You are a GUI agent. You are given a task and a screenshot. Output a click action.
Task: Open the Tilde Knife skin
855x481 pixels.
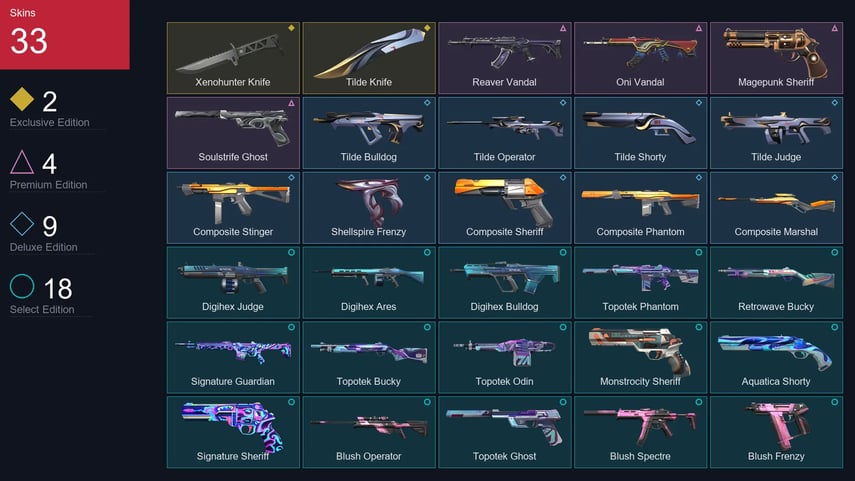click(369, 58)
